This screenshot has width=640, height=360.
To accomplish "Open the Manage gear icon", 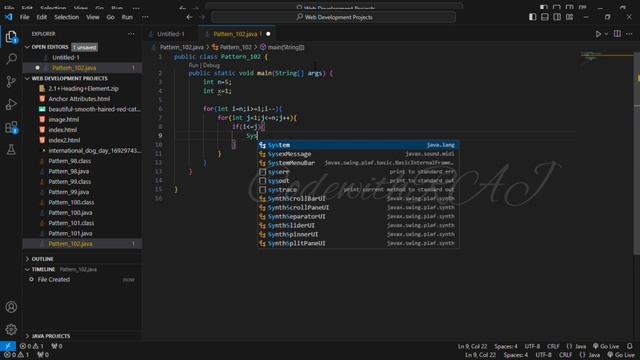I will pos(11,329).
